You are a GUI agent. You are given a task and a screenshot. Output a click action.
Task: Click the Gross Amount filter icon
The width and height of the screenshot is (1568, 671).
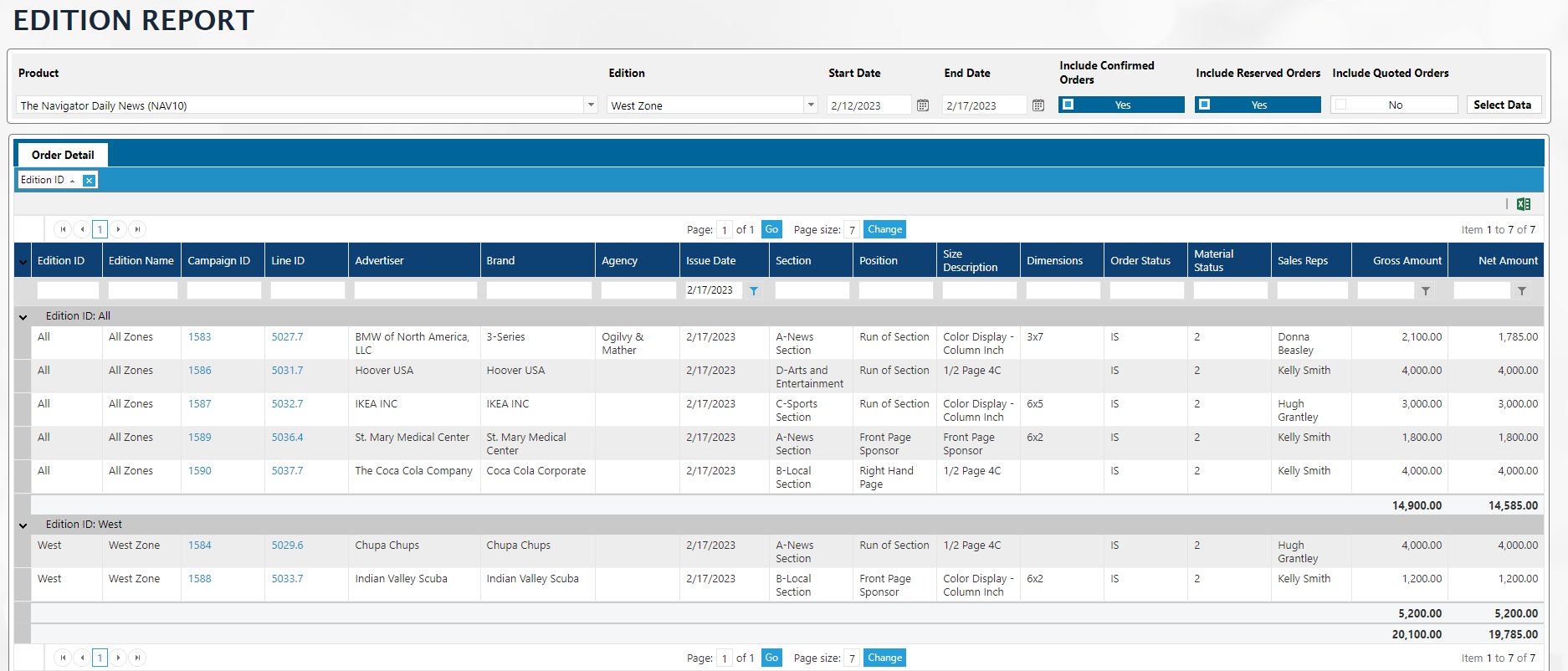(x=1426, y=291)
